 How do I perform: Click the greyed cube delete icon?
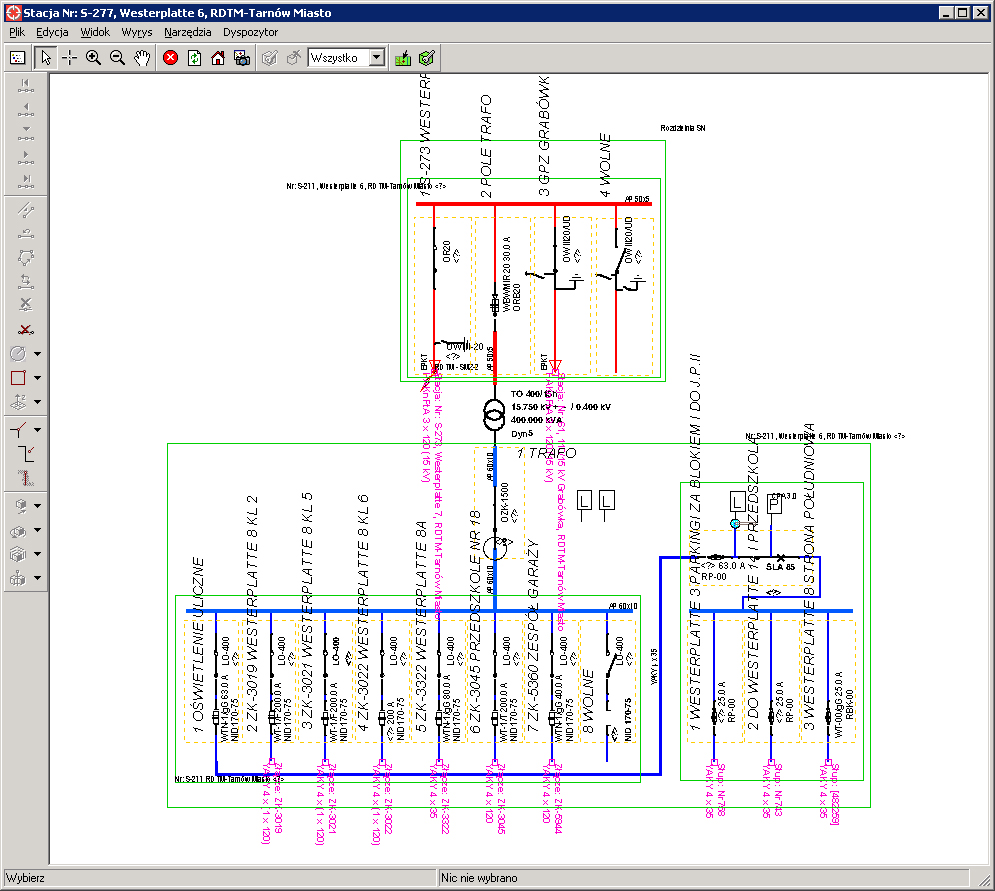click(293, 58)
